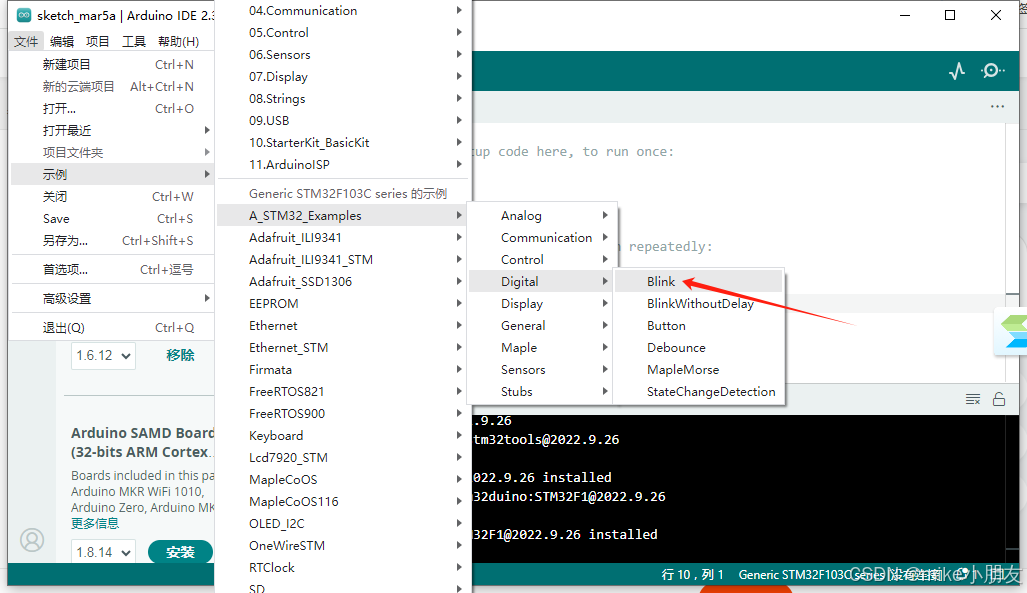
Task: Click the output lock icon
Action: coord(999,399)
